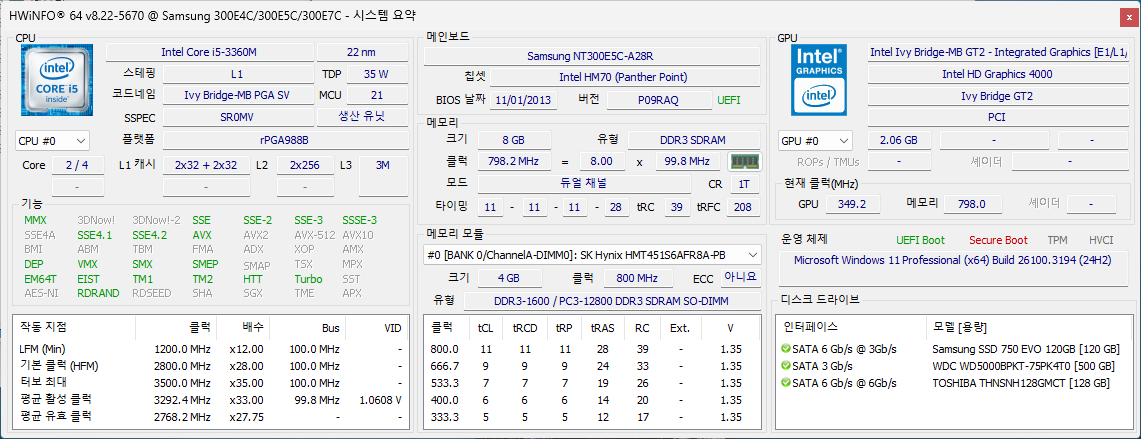Screen dimensions: 1141x439
Task: Click the Ivy Bridge GT2 GPU field
Action: tap(997, 96)
